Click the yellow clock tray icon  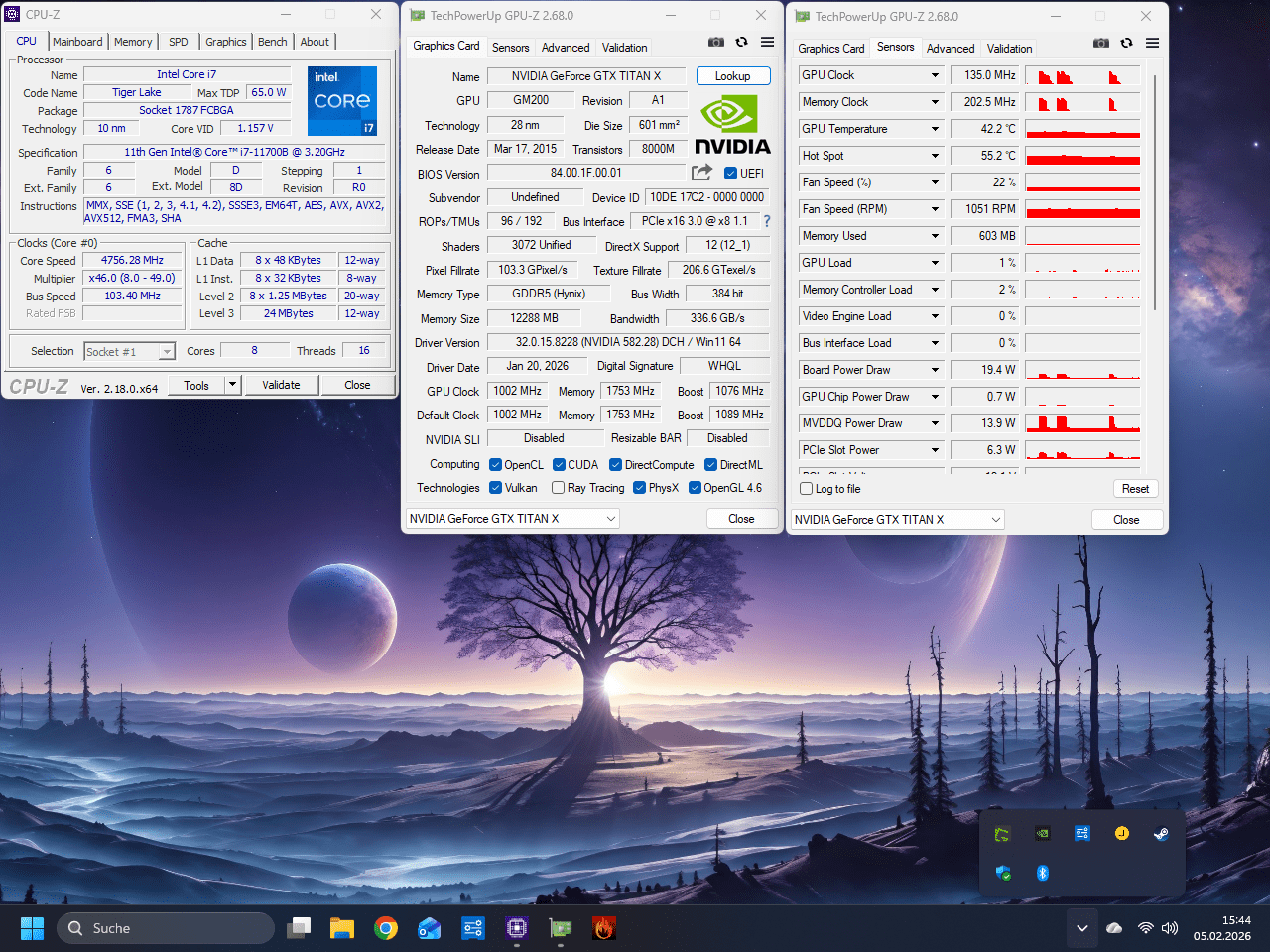pos(1121,834)
